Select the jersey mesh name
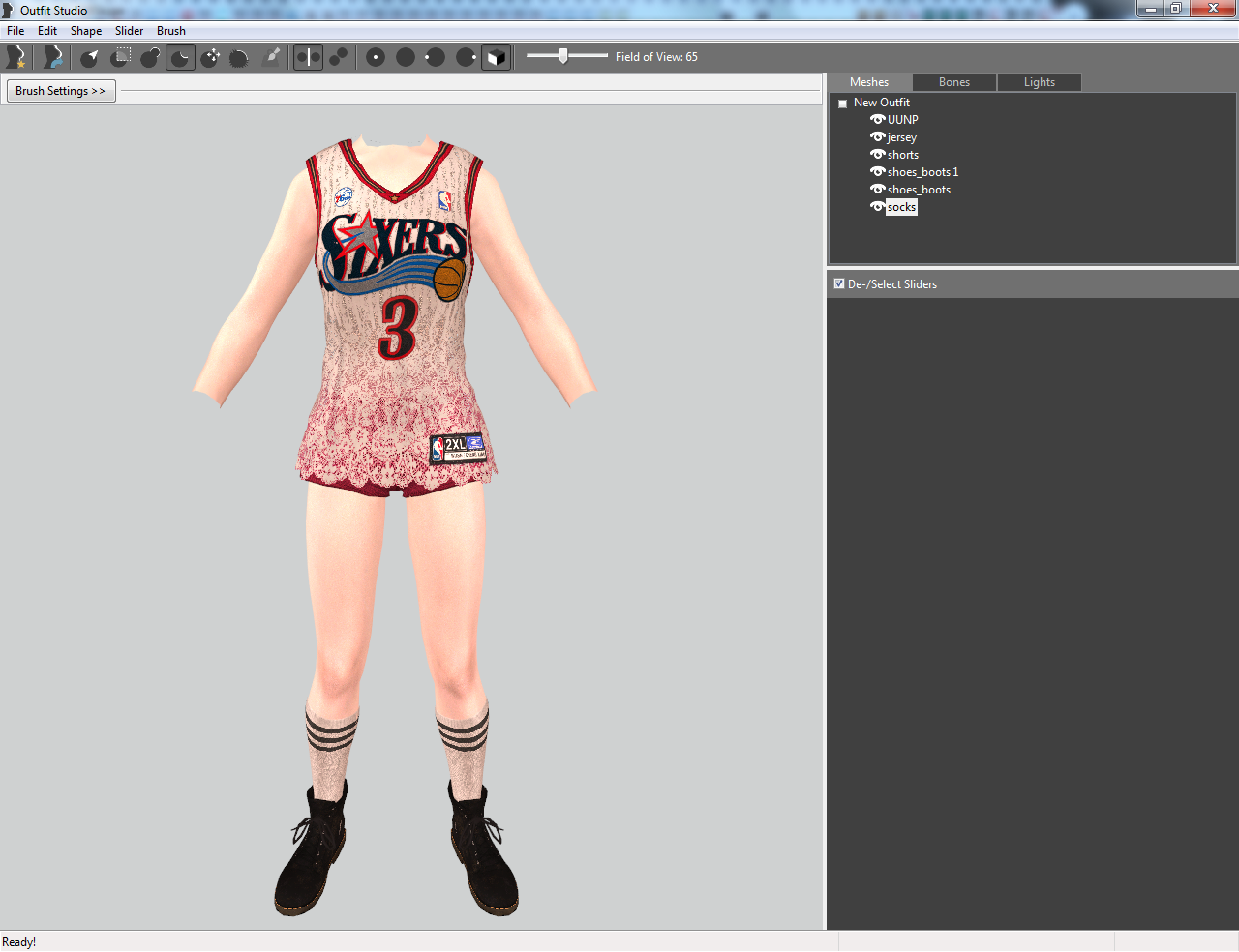Image resolution: width=1239 pixels, height=952 pixels. (x=902, y=137)
